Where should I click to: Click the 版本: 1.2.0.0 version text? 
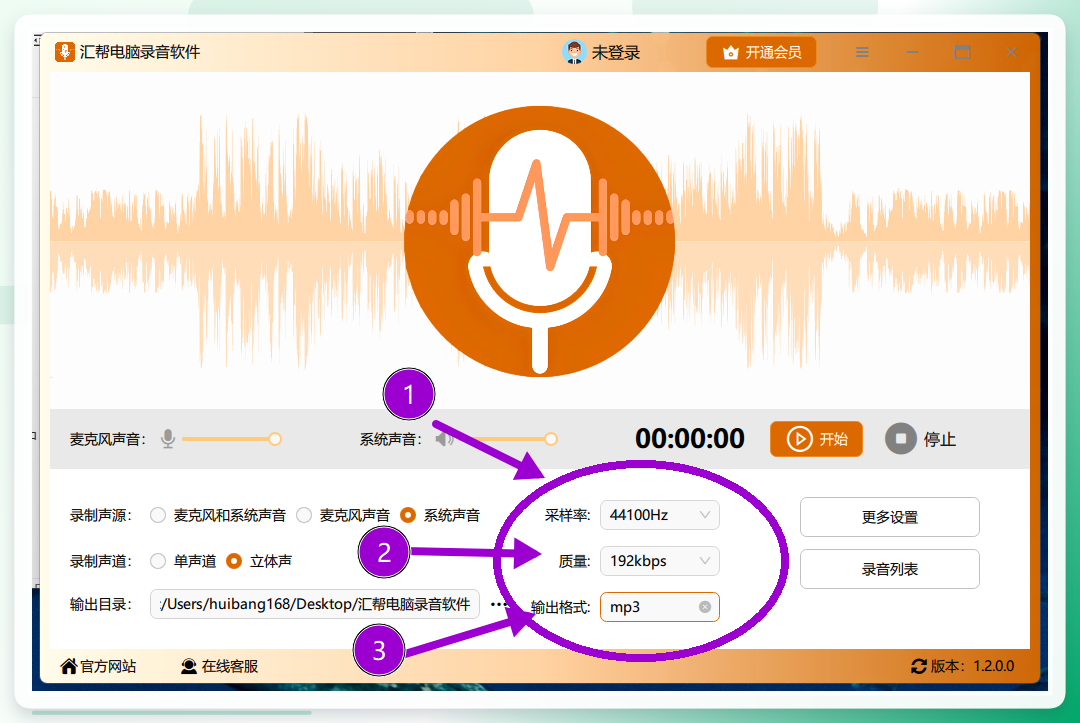click(x=973, y=666)
